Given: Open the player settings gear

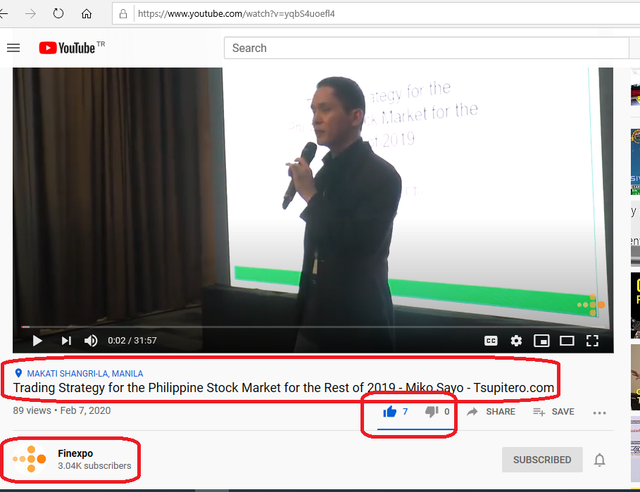Looking at the screenshot, I should coord(516,341).
